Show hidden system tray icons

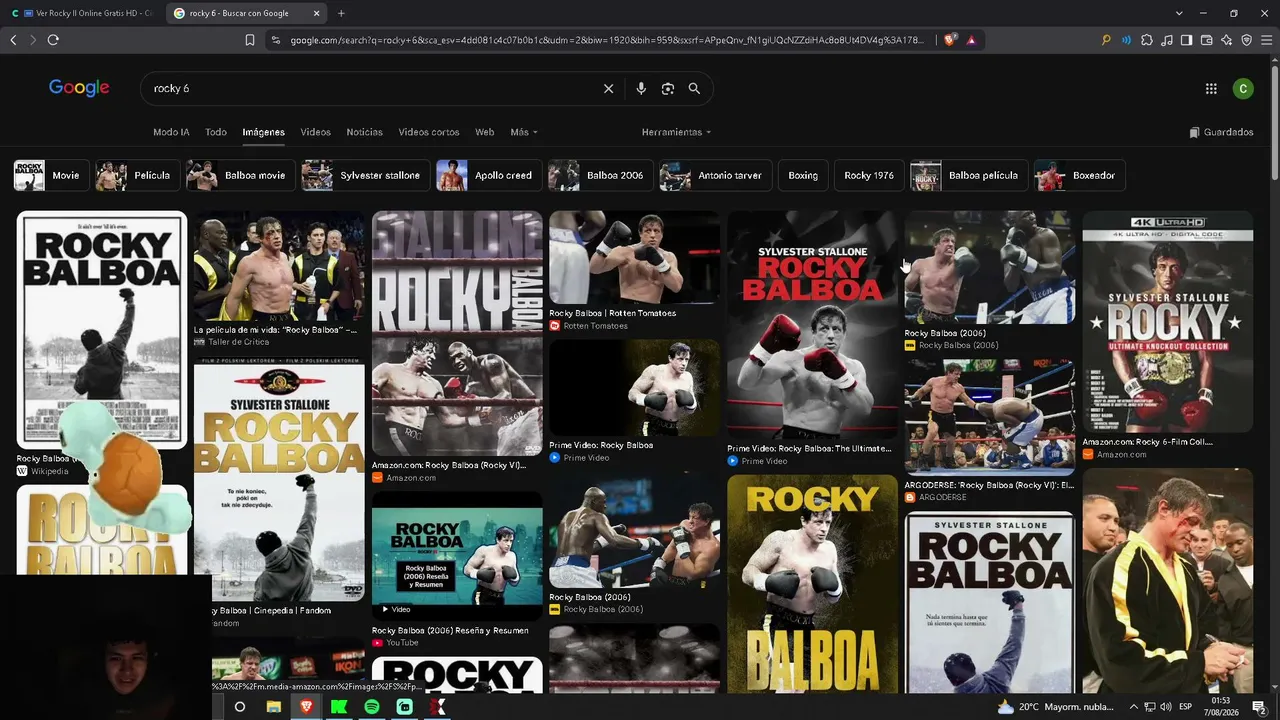pyautogui.click(x=1133, y=707)
